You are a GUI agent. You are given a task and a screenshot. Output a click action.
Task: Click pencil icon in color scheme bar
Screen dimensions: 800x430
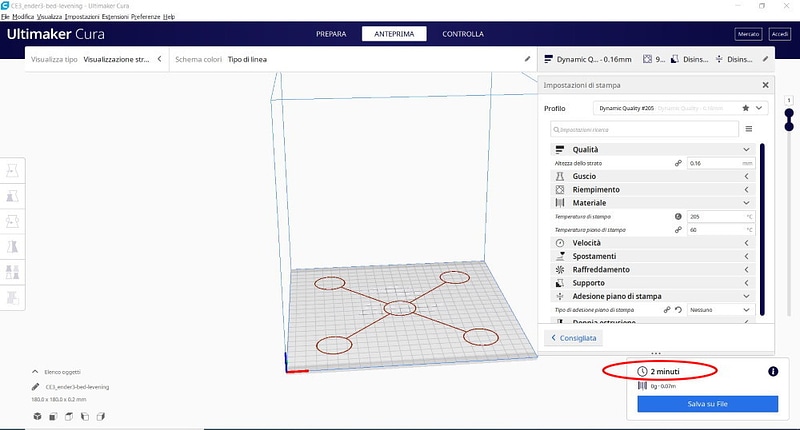pos(527,59)
